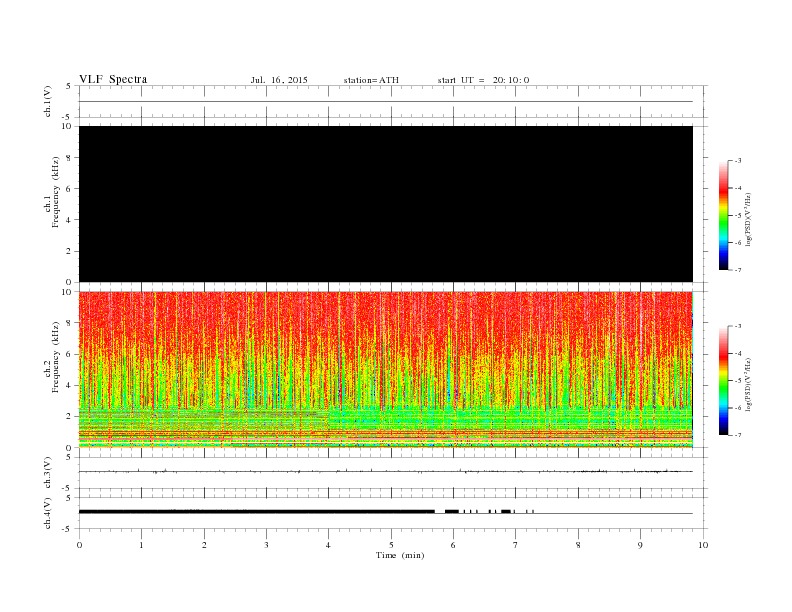The width and height of the screenshot is (792, 612).
Task: Click the ch.1 'Frequency (kHz)' axis label
Action: tap(56, 192)
